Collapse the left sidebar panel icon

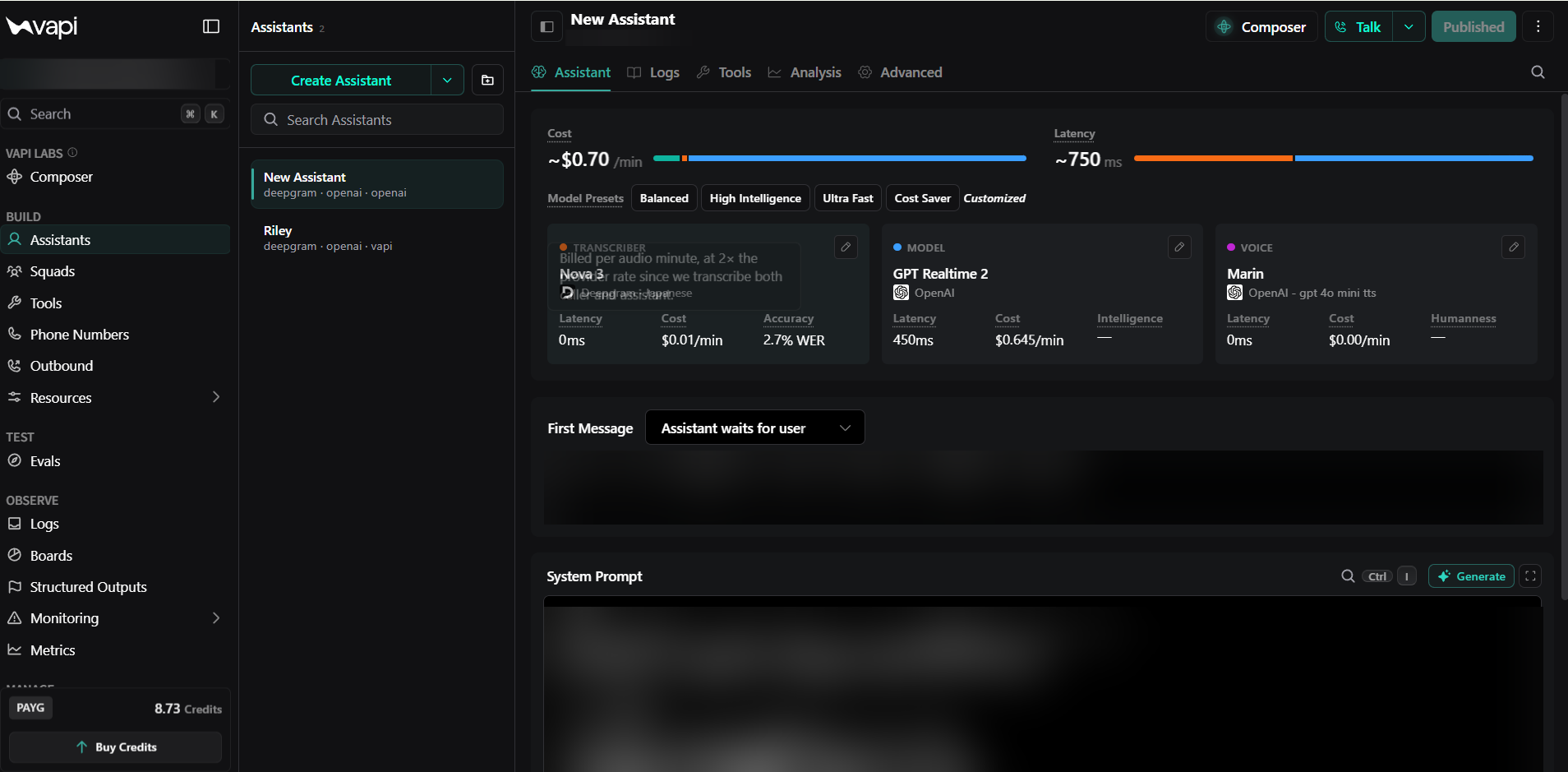211,26
